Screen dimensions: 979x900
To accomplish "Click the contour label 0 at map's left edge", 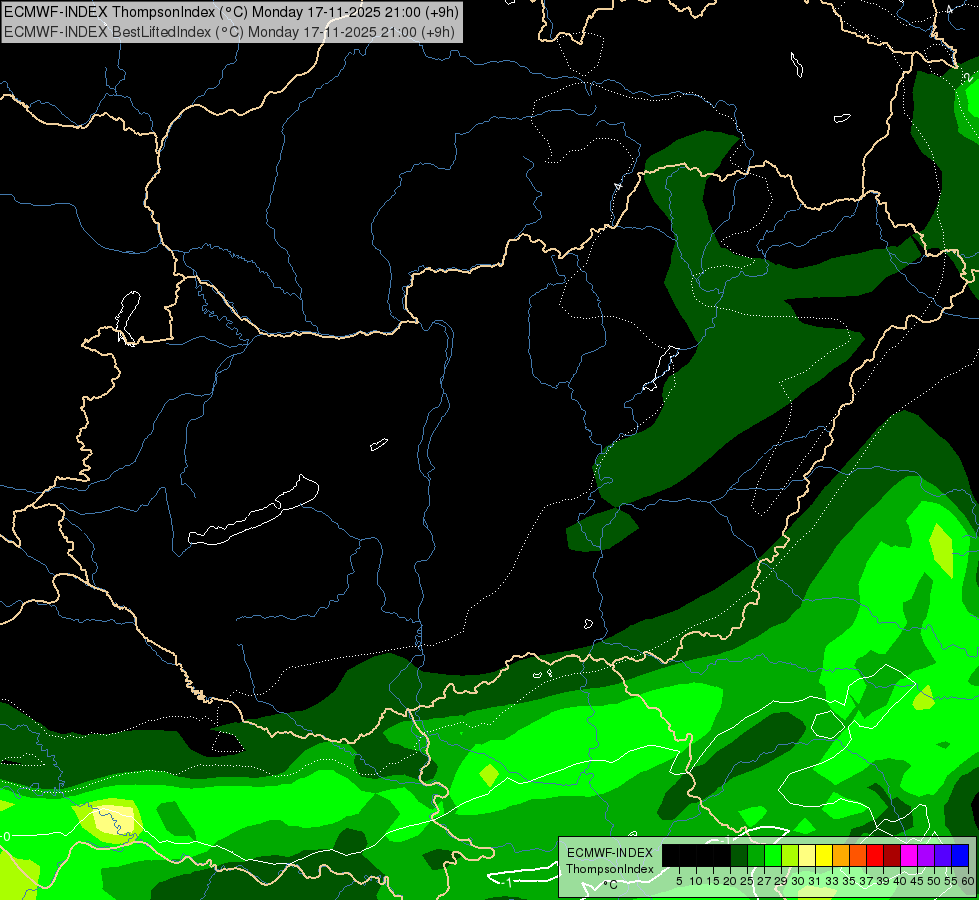I will [x=6, y=836].
